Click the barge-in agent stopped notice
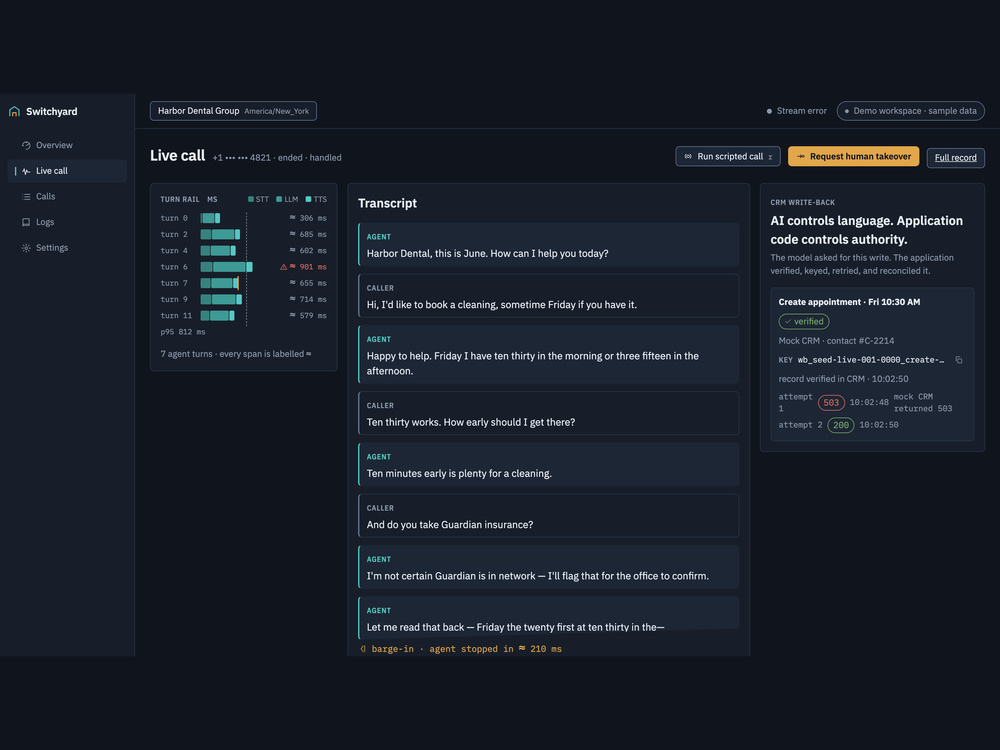The height and width of the screenshot is (750, 1000). point(460,649)
